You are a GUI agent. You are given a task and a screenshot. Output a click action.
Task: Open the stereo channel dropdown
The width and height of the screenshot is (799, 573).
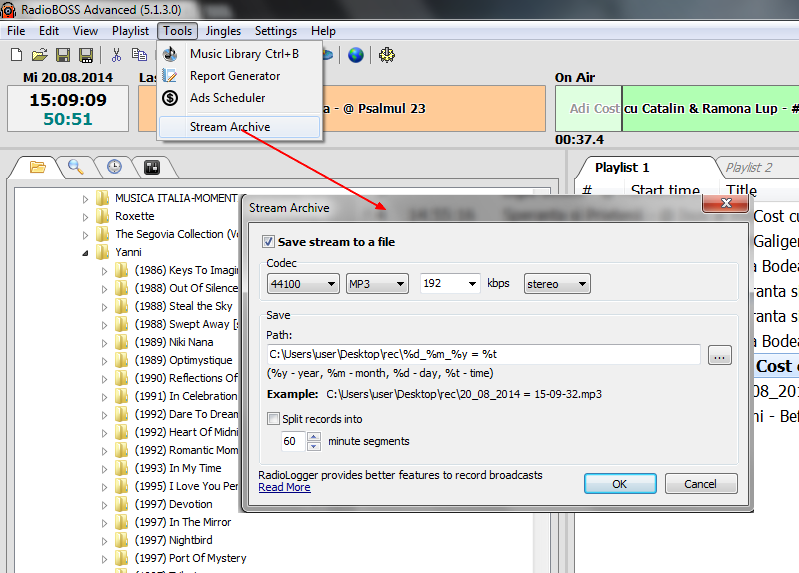coord(557,284)
